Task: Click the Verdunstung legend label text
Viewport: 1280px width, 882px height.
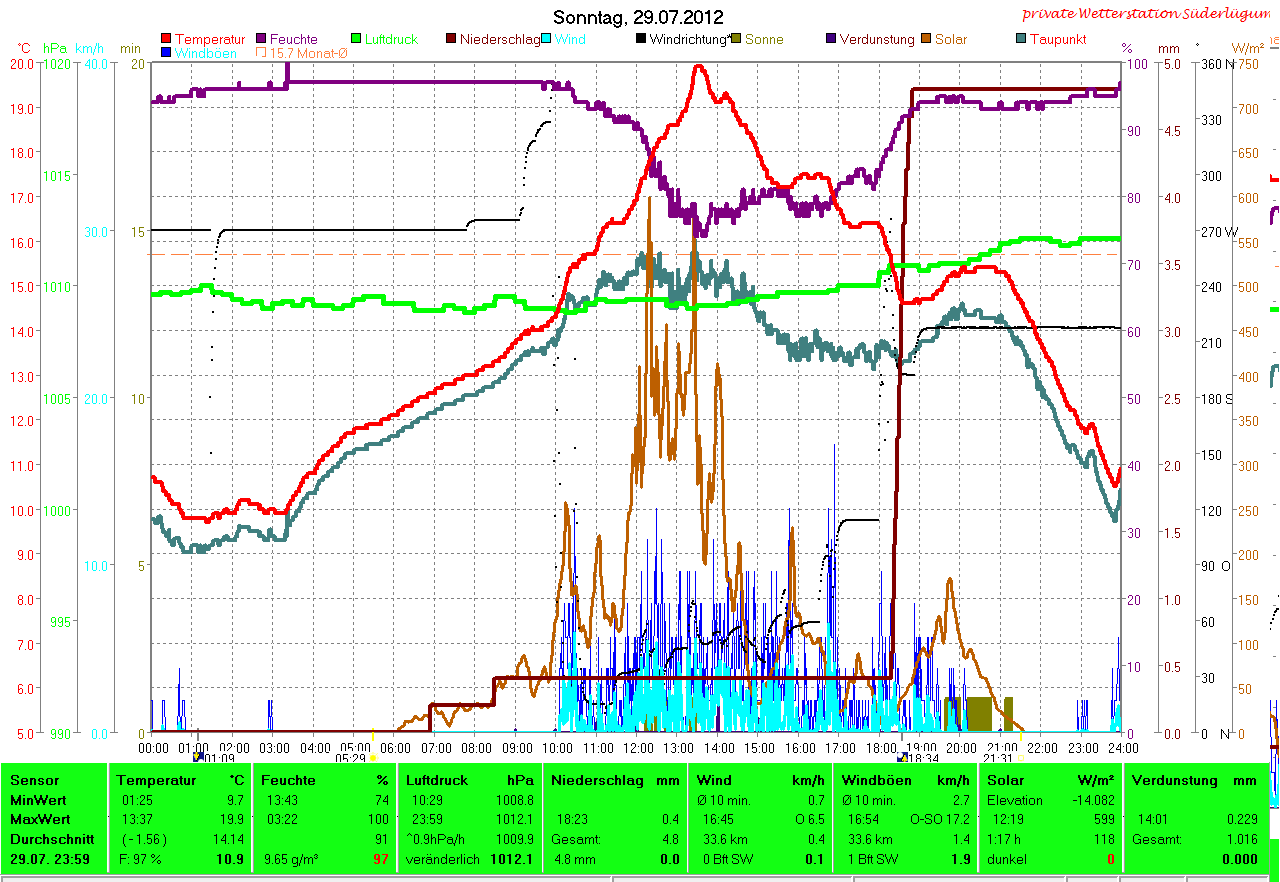Action: click(x=876, y=39)
